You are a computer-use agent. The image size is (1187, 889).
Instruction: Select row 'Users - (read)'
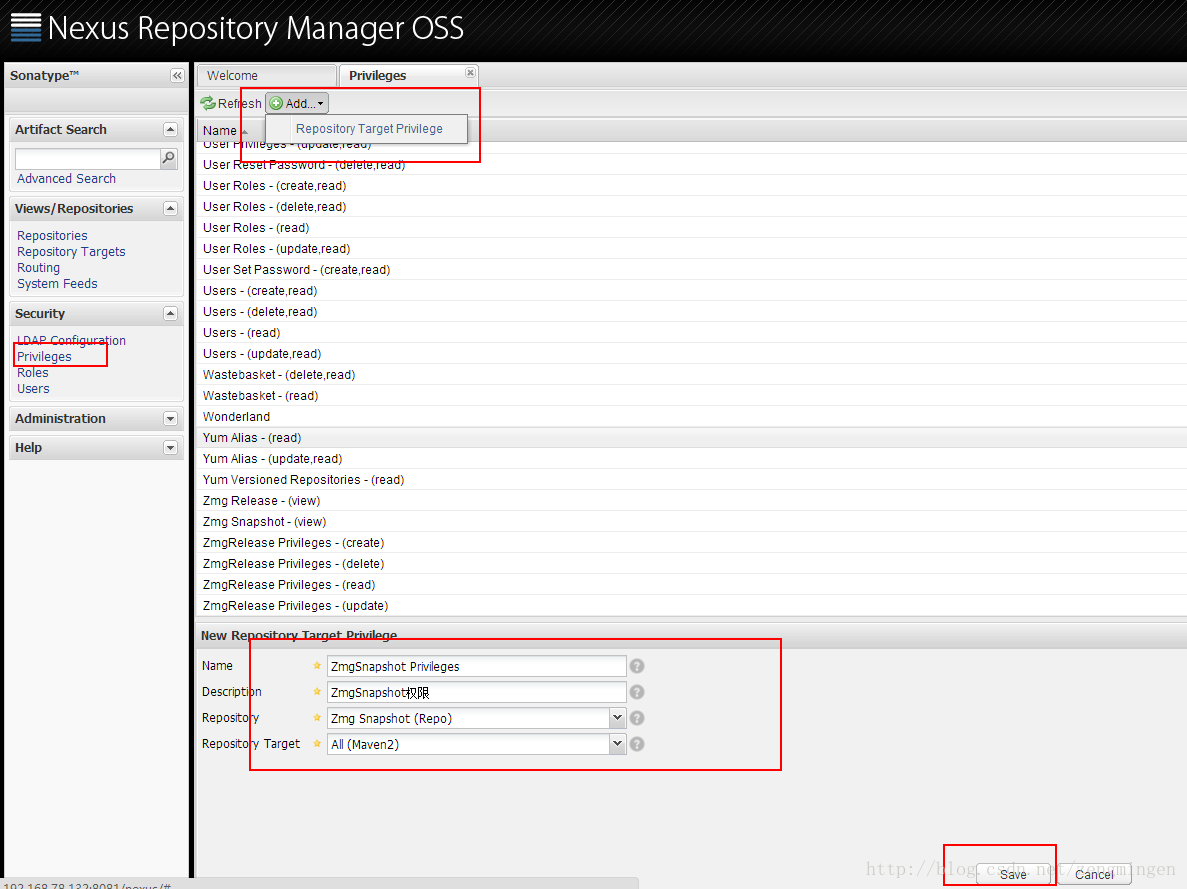click(691, 332)
